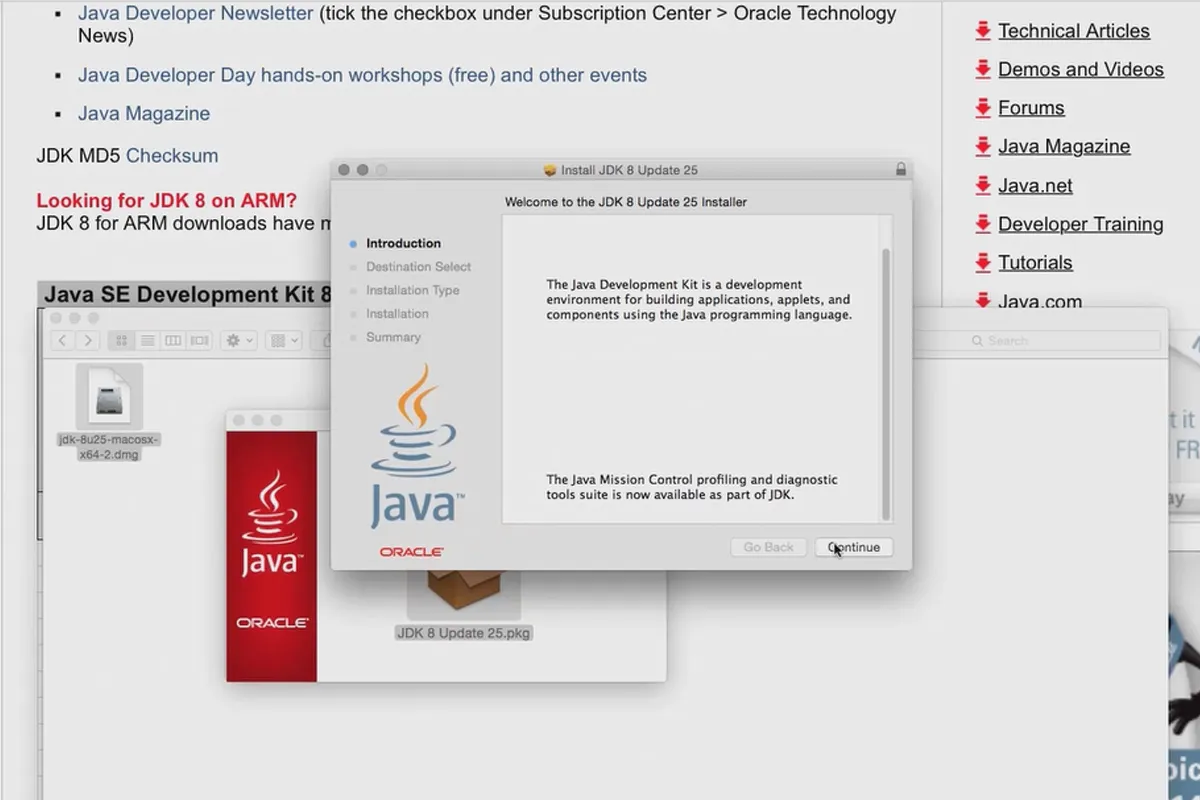Screen dimensions: 1200x800
Task: Open the Java.com sidebar link
Action: tap(1040, 302)
